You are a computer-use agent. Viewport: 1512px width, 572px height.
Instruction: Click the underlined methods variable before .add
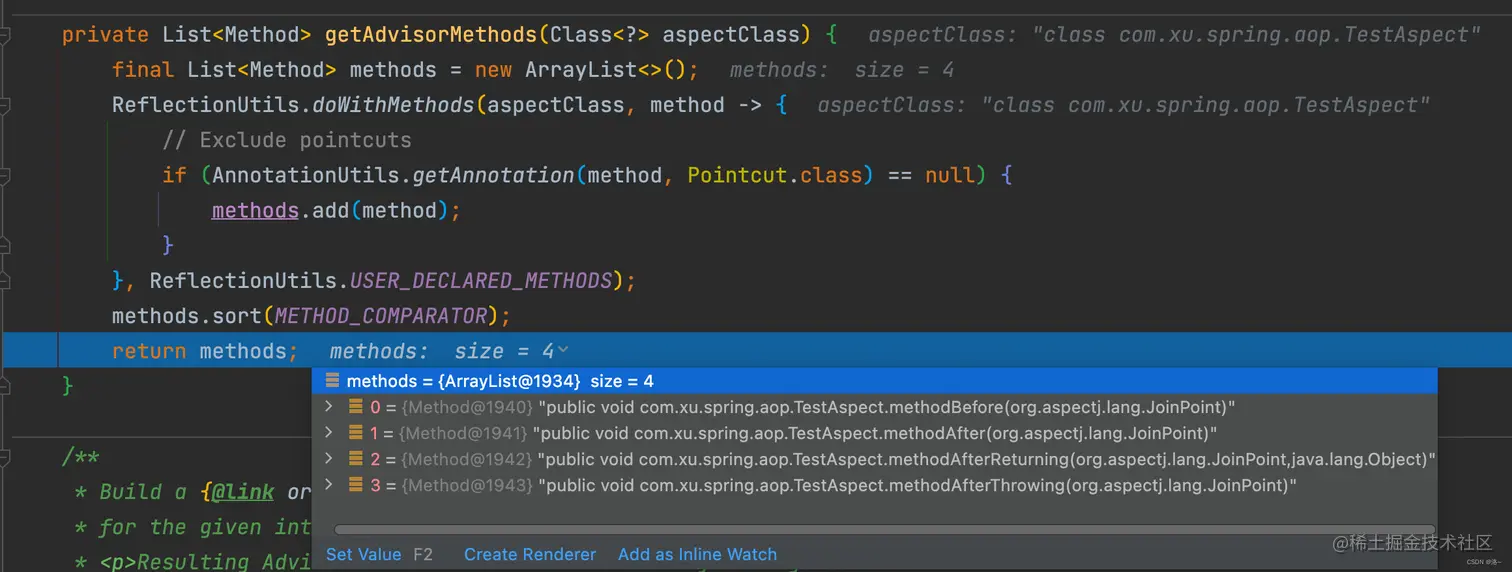(255, 210)
